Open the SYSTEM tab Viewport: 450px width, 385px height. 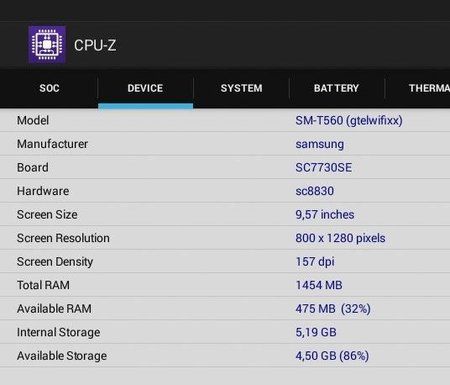(x=241, y=88)
